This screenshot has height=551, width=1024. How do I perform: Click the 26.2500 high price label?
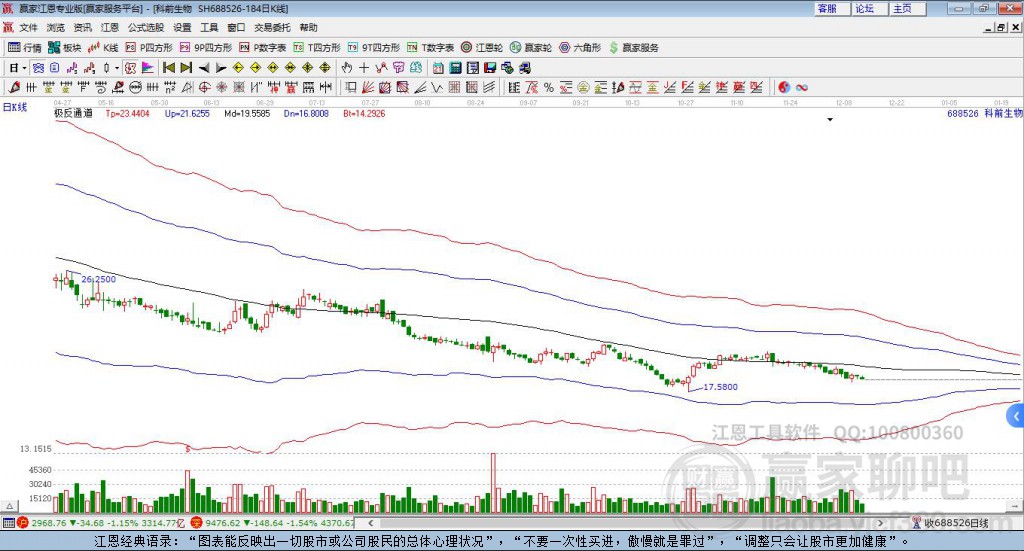click(x=99, y=279)
